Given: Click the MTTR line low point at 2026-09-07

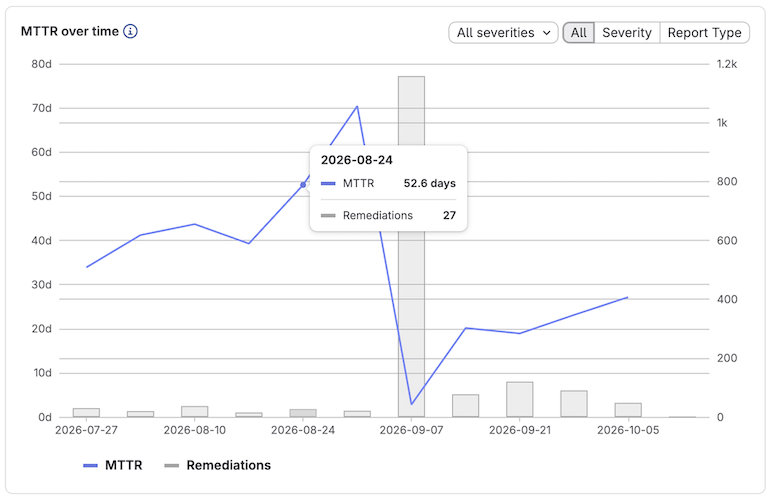Looking at the screenshot, I should (x=412, y=404).
